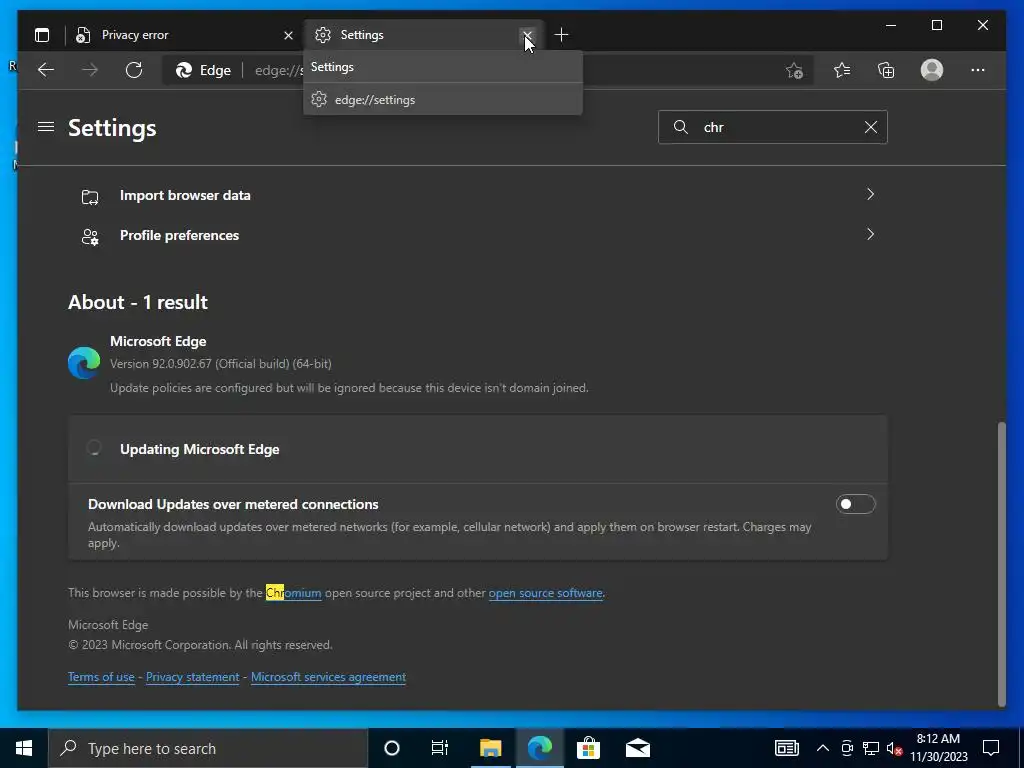Click Microsoft Edge taskbar icon
This screenshot has width=1024, height=768.
[540, 748]
